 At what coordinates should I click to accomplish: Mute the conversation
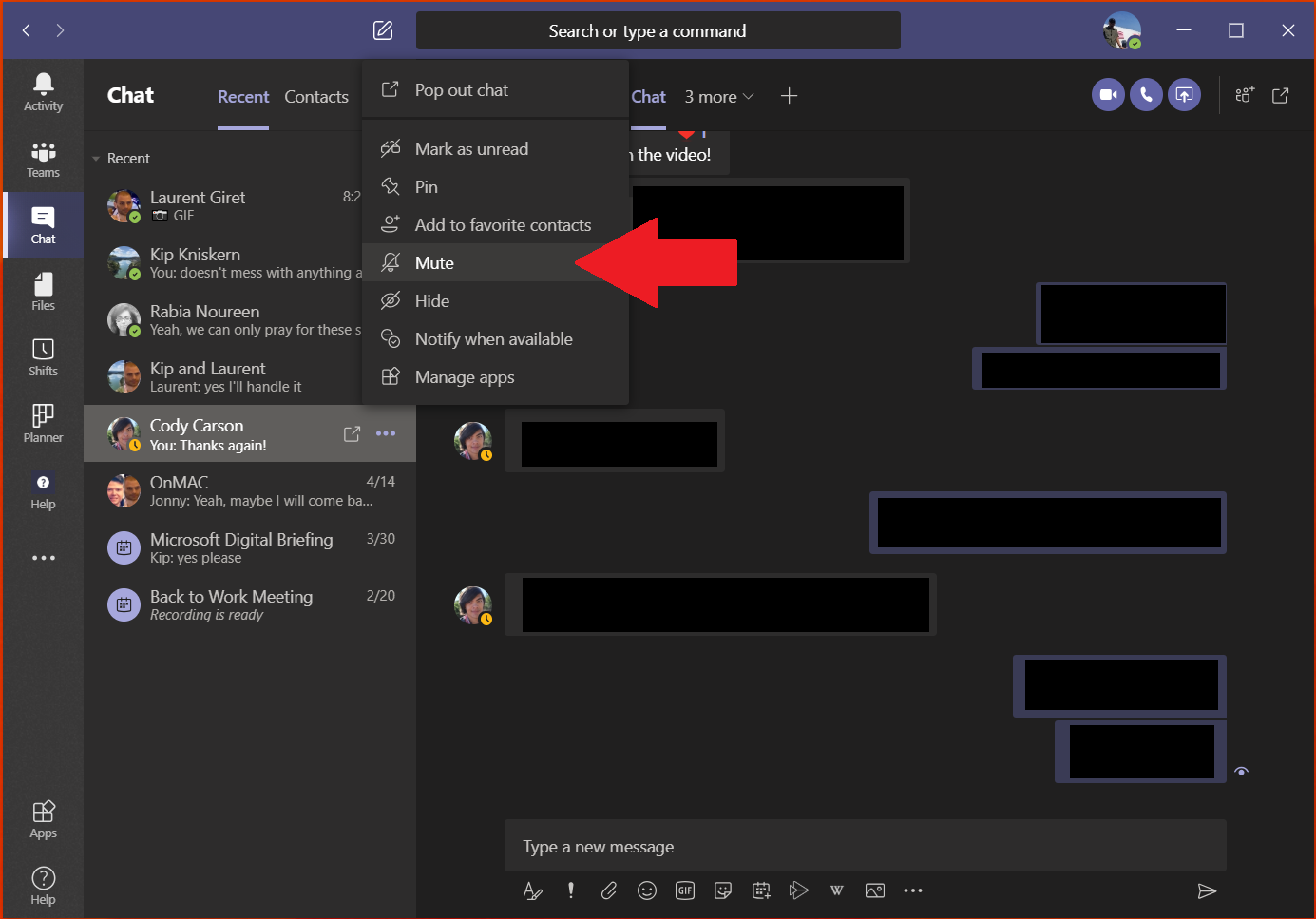coord(495,262)
